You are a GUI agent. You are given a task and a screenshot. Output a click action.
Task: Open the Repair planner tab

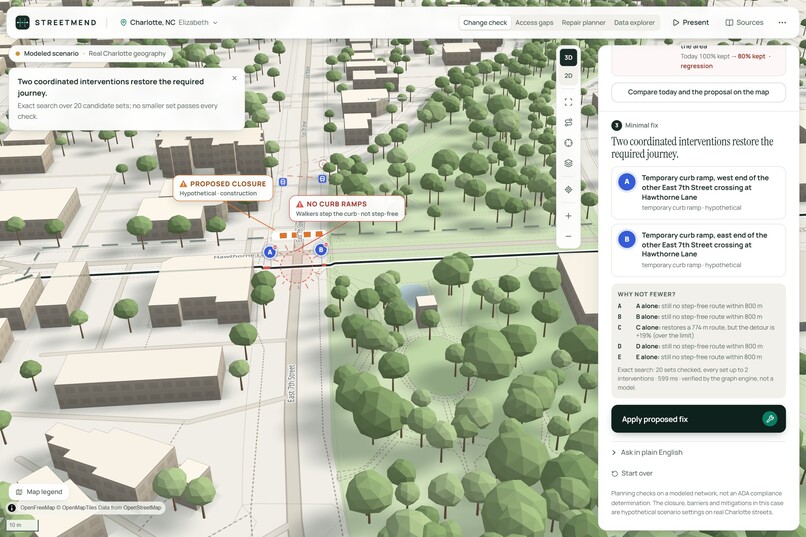(x=583, y=23)
